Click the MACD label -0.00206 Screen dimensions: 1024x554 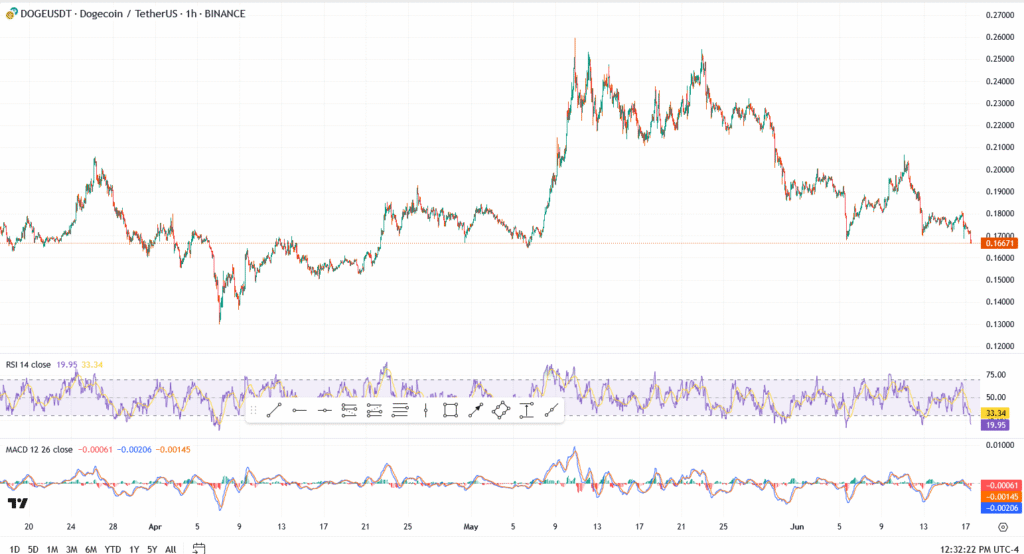tap(1001, 508)
